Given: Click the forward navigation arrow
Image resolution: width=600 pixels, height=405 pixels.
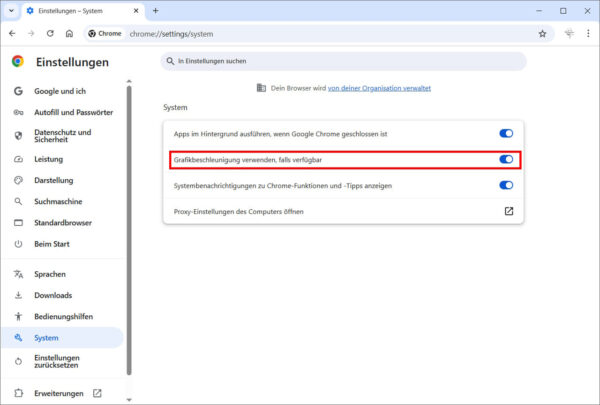Looking at the screenshot, I should pyautogui.click(x=31, y=34).
